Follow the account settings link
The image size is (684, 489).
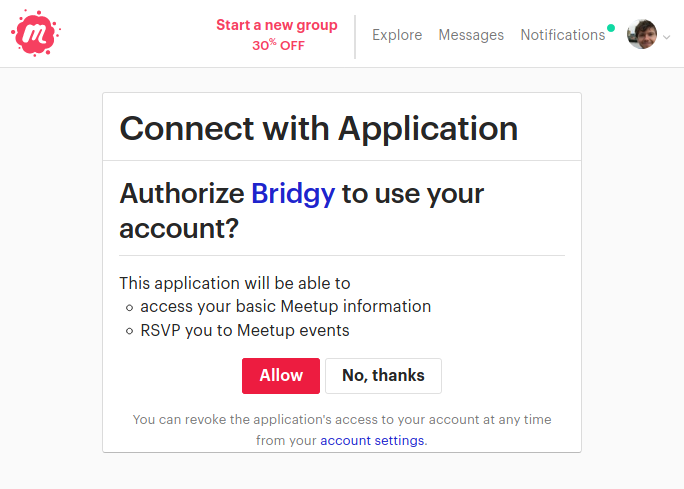tap(372, 440)
